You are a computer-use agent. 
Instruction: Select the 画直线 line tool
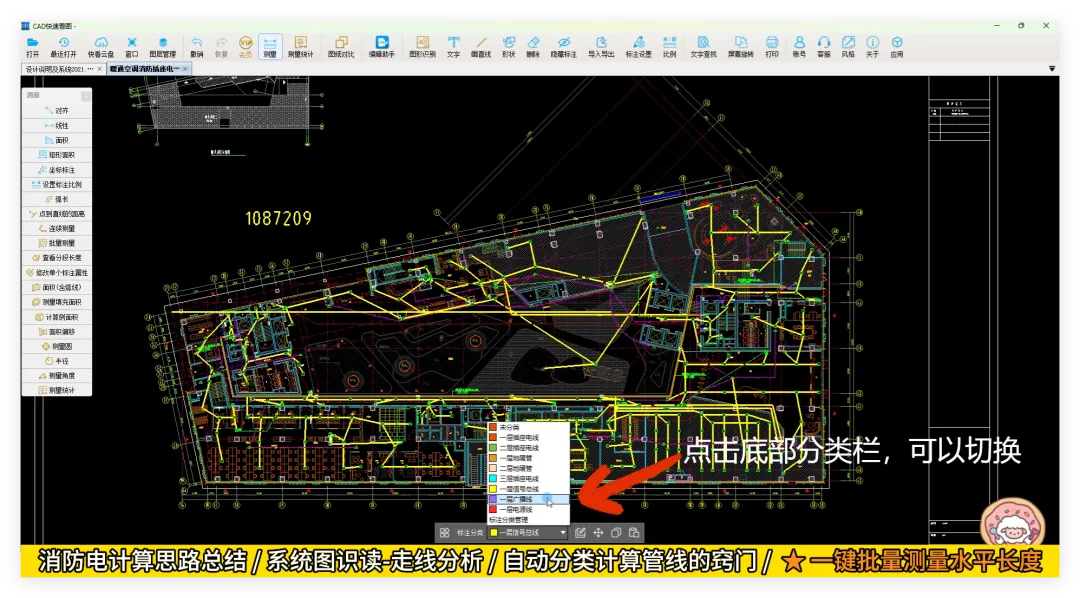point(481,47)
